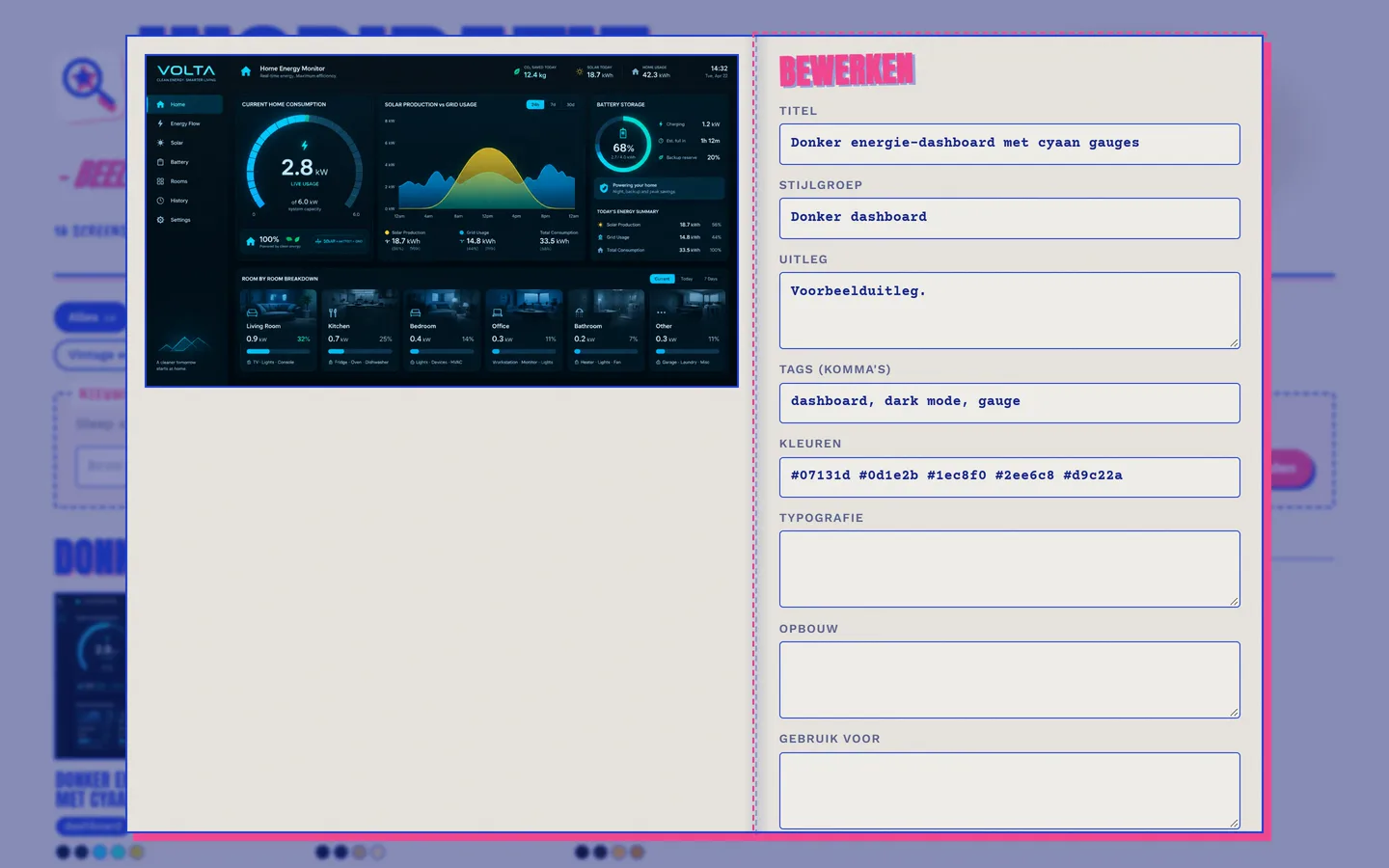Click the Tags field with dashboard, dark mode
Image resolution: width=1389 pixels, height=868 pixels.
[1009, 402]
